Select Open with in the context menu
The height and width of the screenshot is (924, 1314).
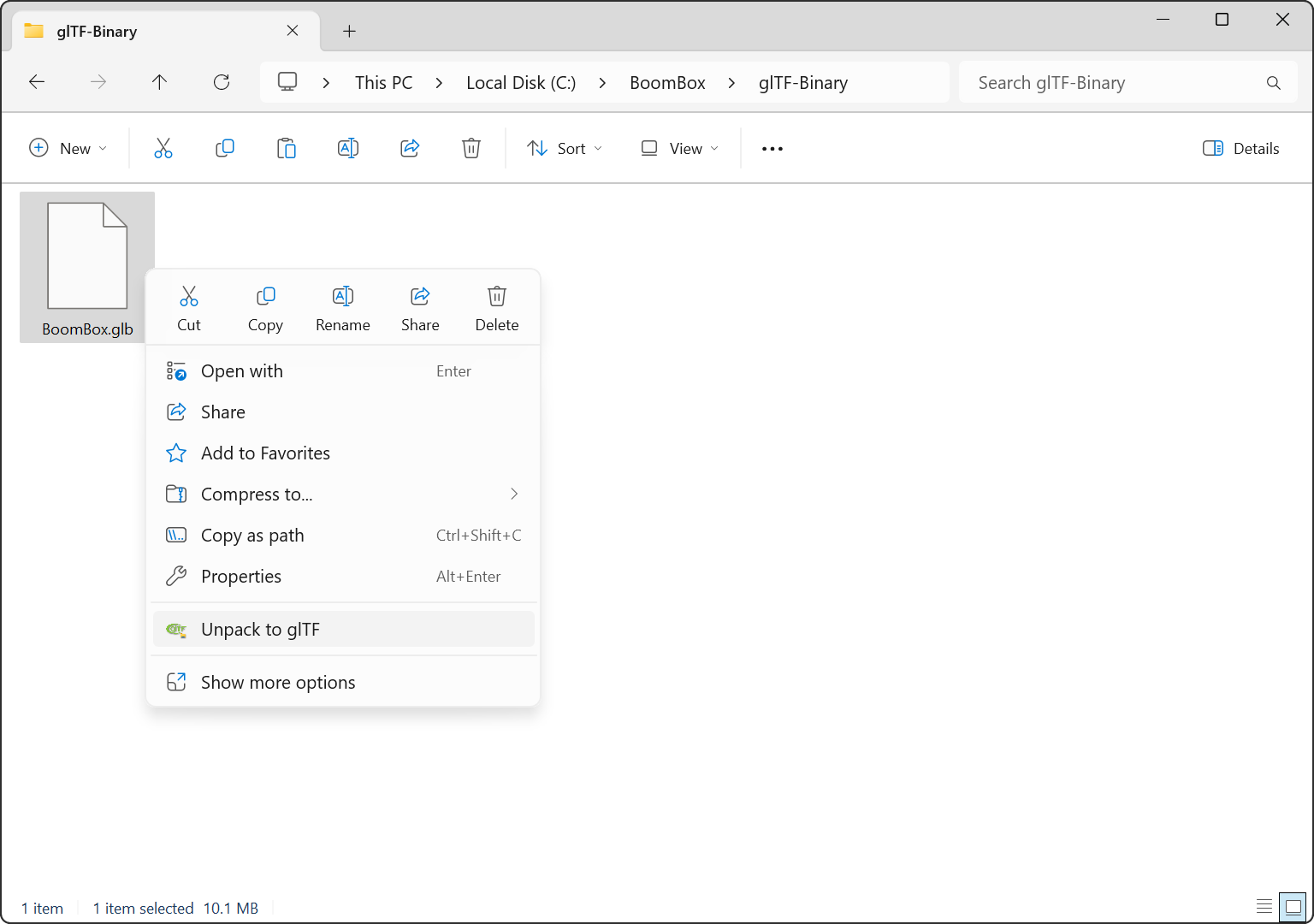(343, 371)
